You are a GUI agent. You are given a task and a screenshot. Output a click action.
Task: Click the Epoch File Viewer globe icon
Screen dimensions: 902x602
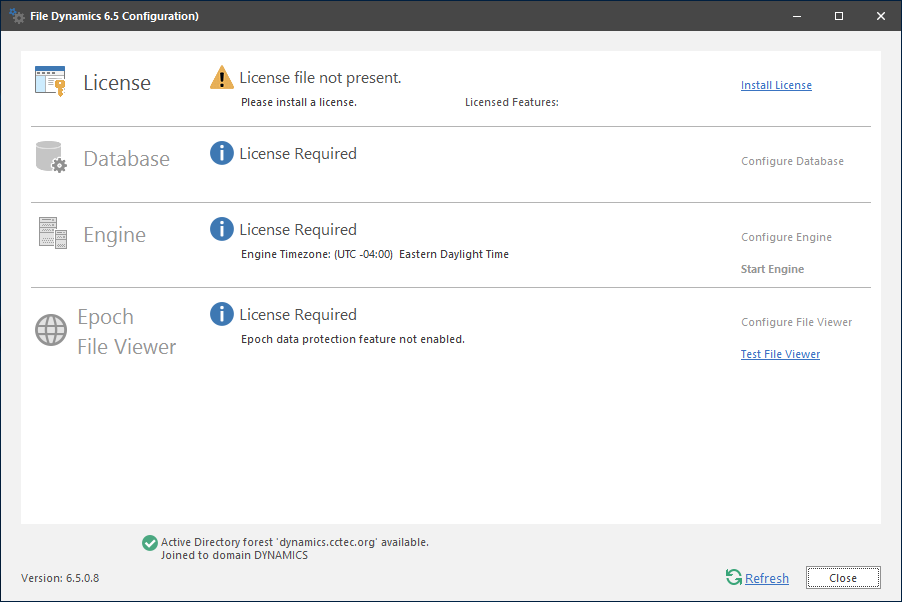51,330
